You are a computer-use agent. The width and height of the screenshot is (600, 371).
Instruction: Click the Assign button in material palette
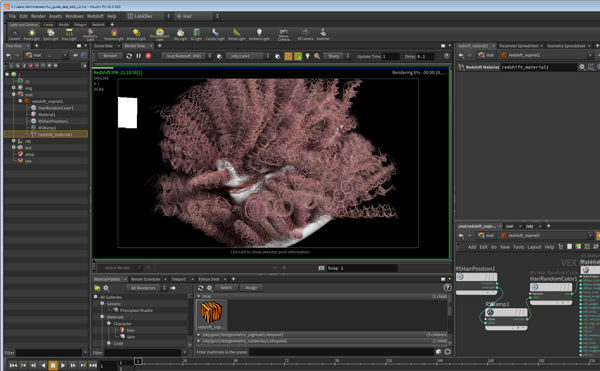click(x=251, y=288)
